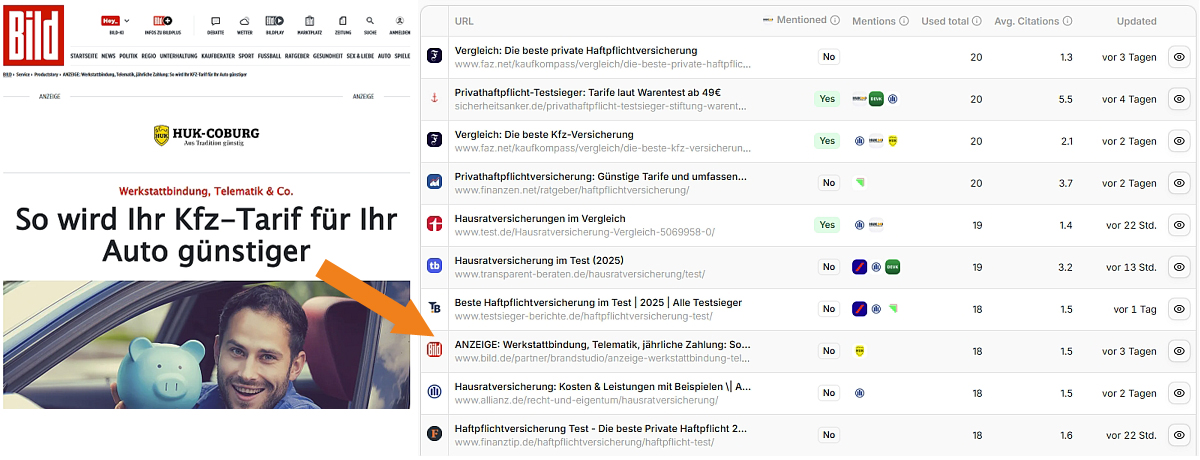Viewport: 1200px width, 460px height.
Task: Open the Sport navigation item
Action: point(246,57)
